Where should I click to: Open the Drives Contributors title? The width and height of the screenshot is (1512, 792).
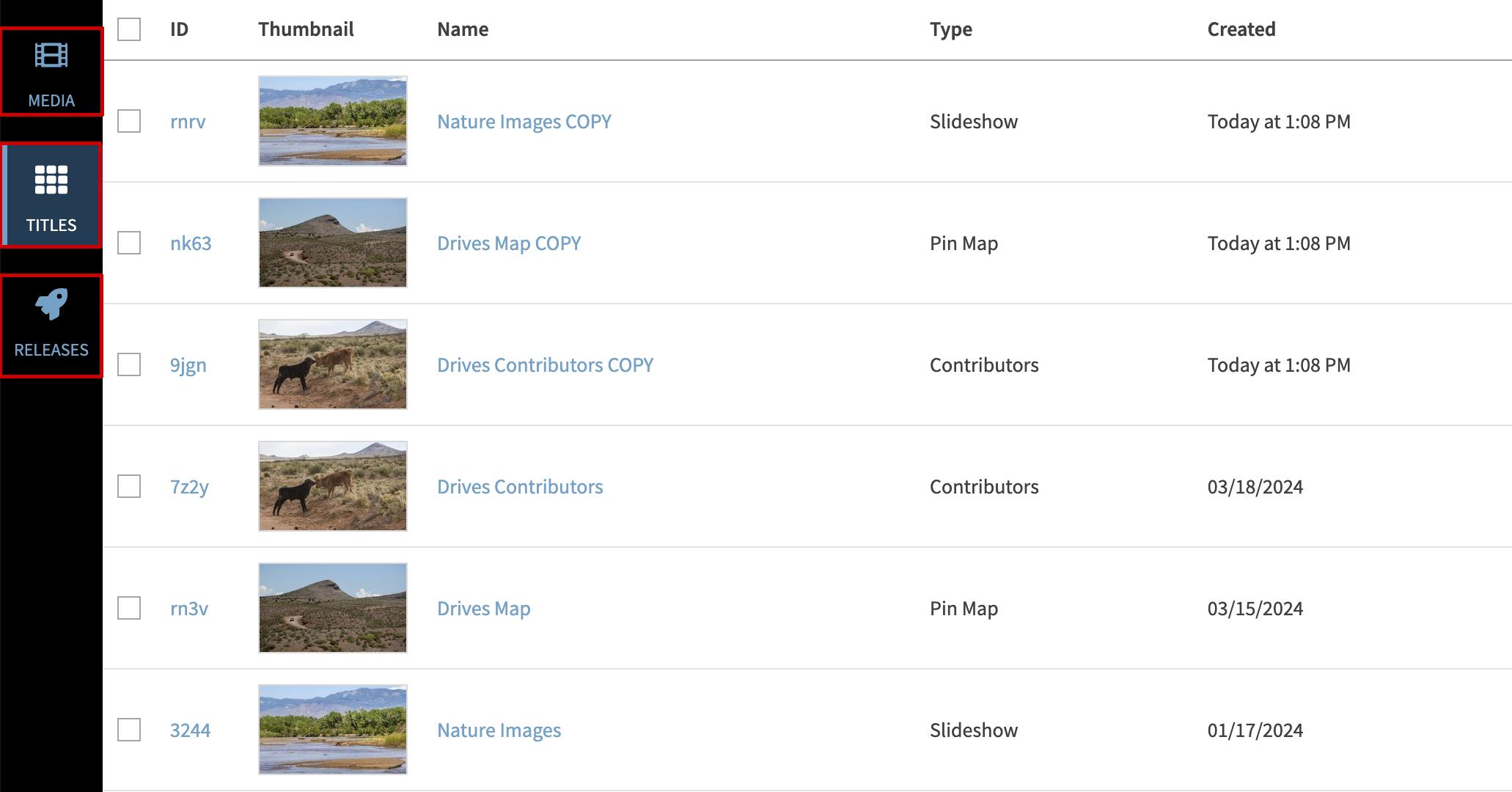pyautogui.click(x=520, y=485)
